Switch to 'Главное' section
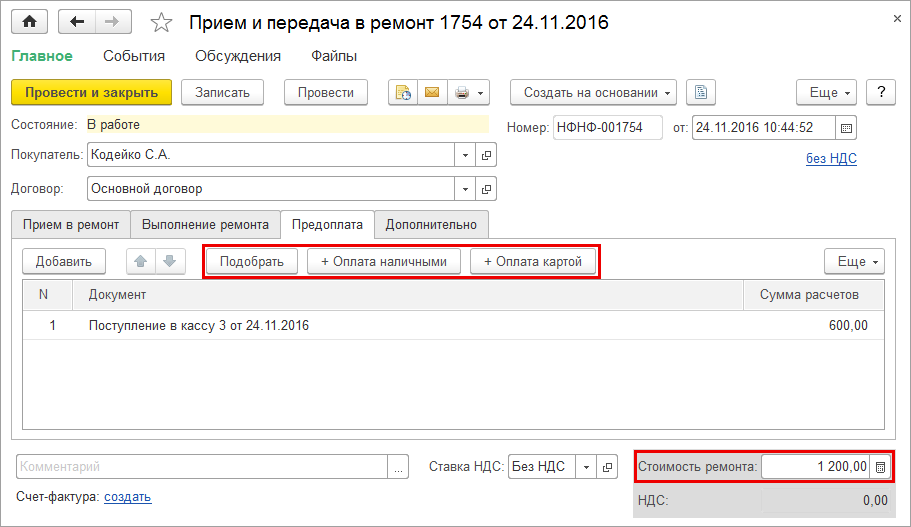 tap(42, 56)
